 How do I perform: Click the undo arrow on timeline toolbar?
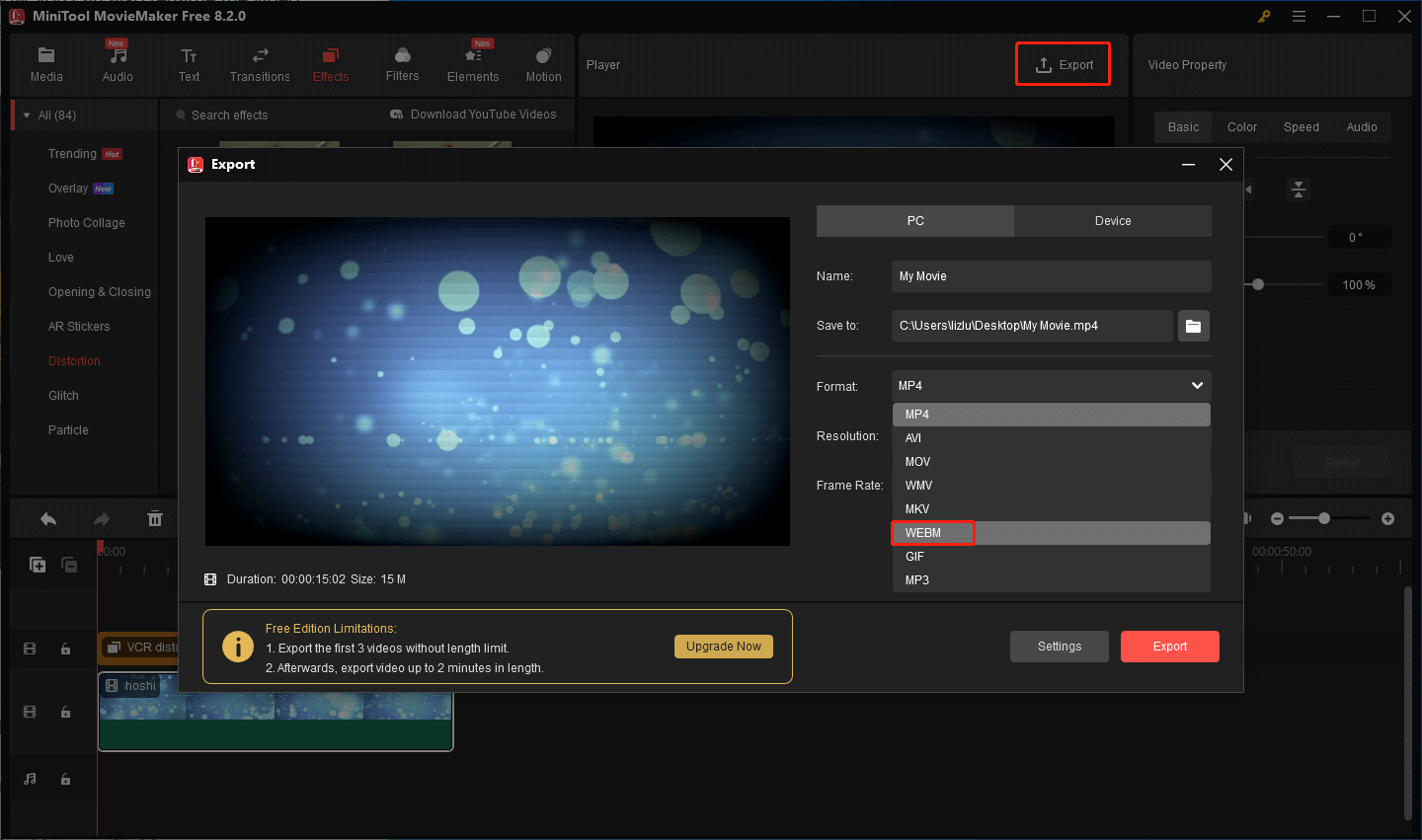pos(47,519)
